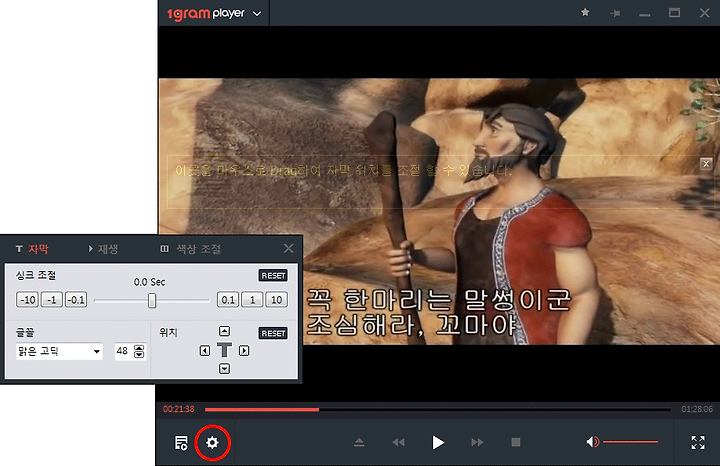Viewport: 720px width, 466px height.
Task: Move subtitle position left
Action: (x=205, y=351)
